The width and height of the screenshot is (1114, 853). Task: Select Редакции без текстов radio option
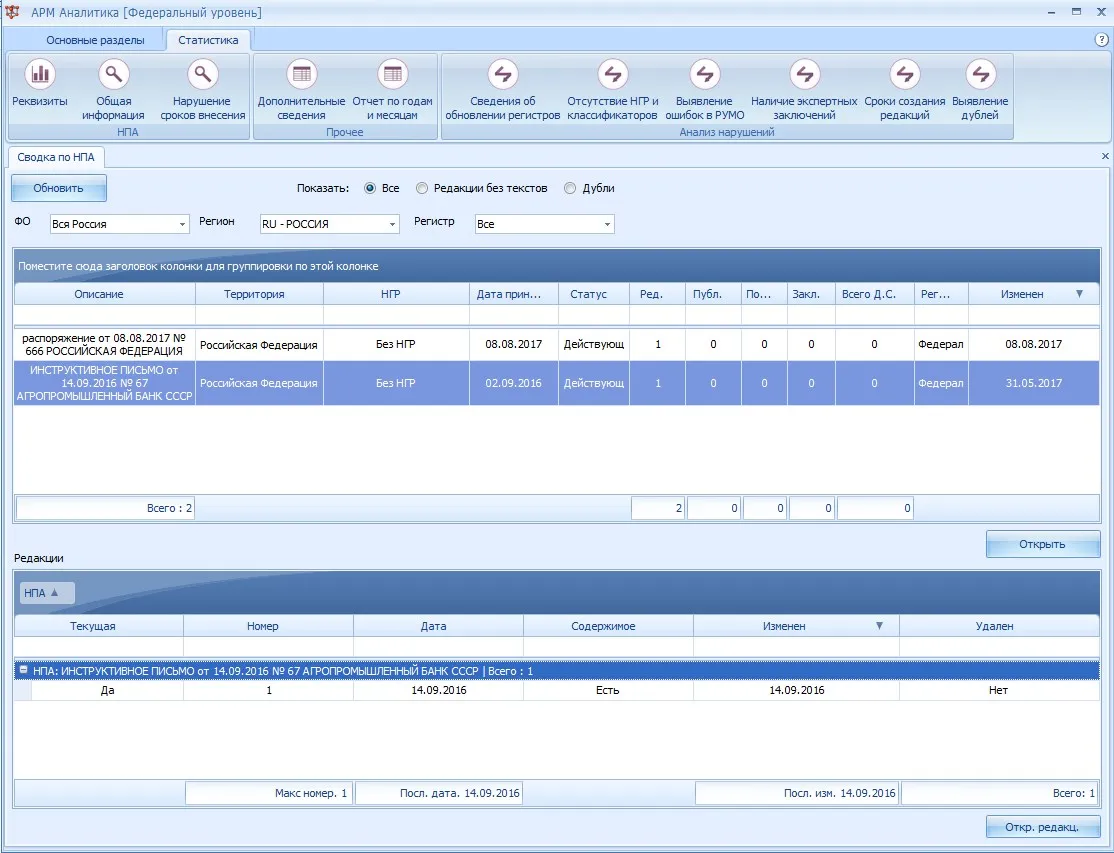click(x=422, y=188)
